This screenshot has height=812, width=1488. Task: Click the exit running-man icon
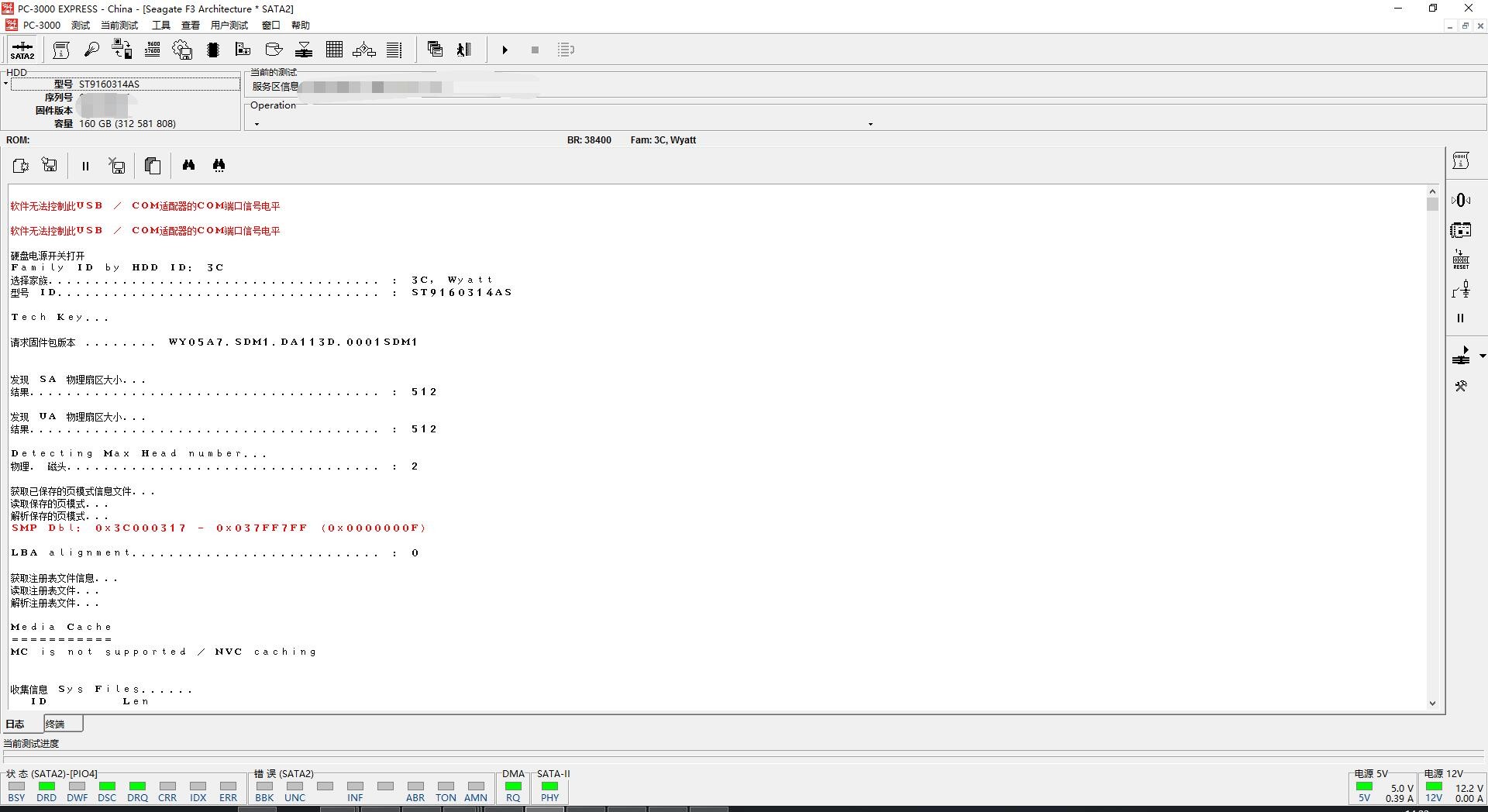click(464, 50)
